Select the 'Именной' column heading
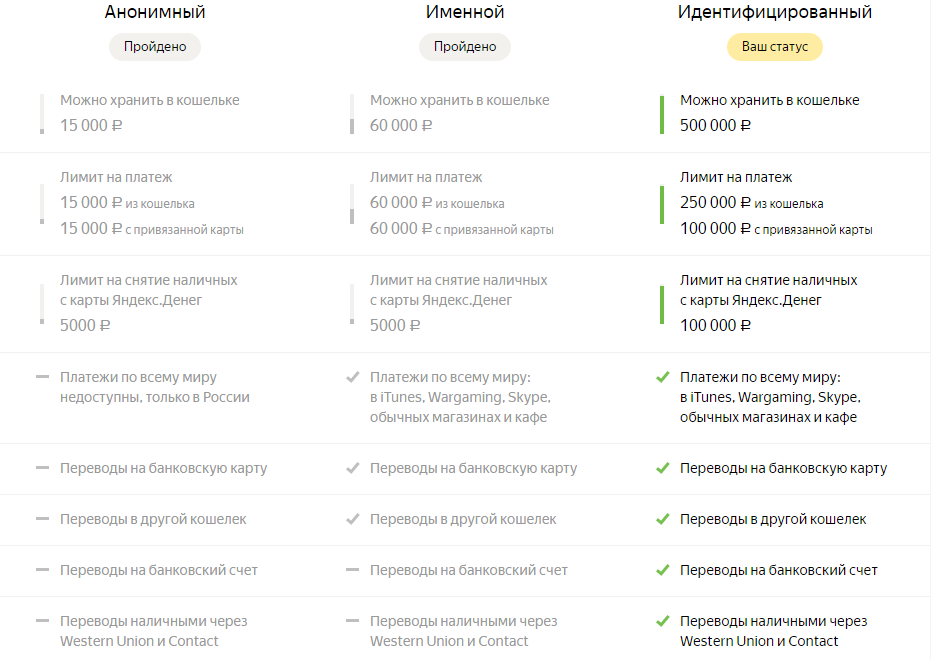 tap(465, 12)
